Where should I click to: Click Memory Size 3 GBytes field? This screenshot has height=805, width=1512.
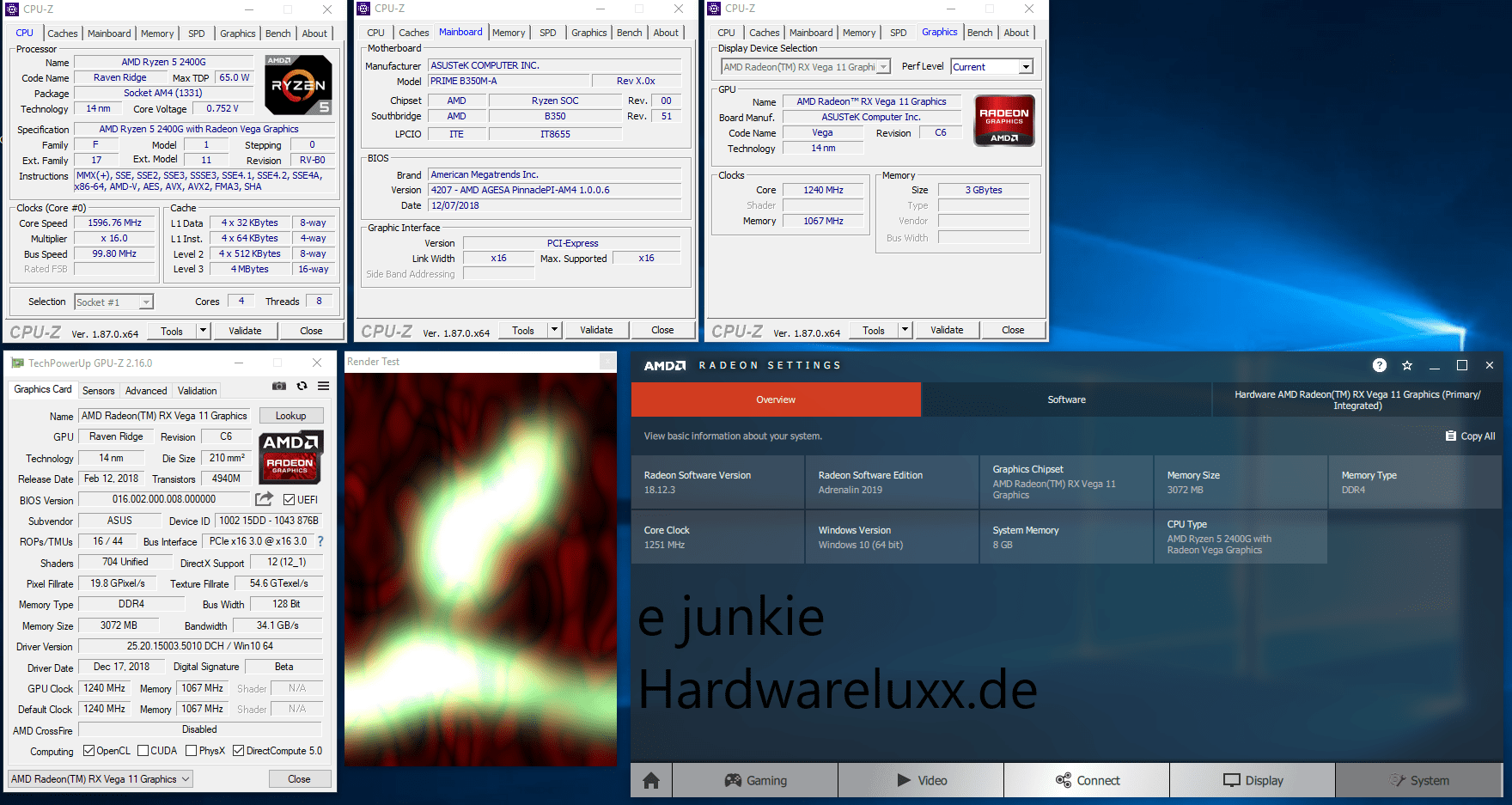pos(984,190)
